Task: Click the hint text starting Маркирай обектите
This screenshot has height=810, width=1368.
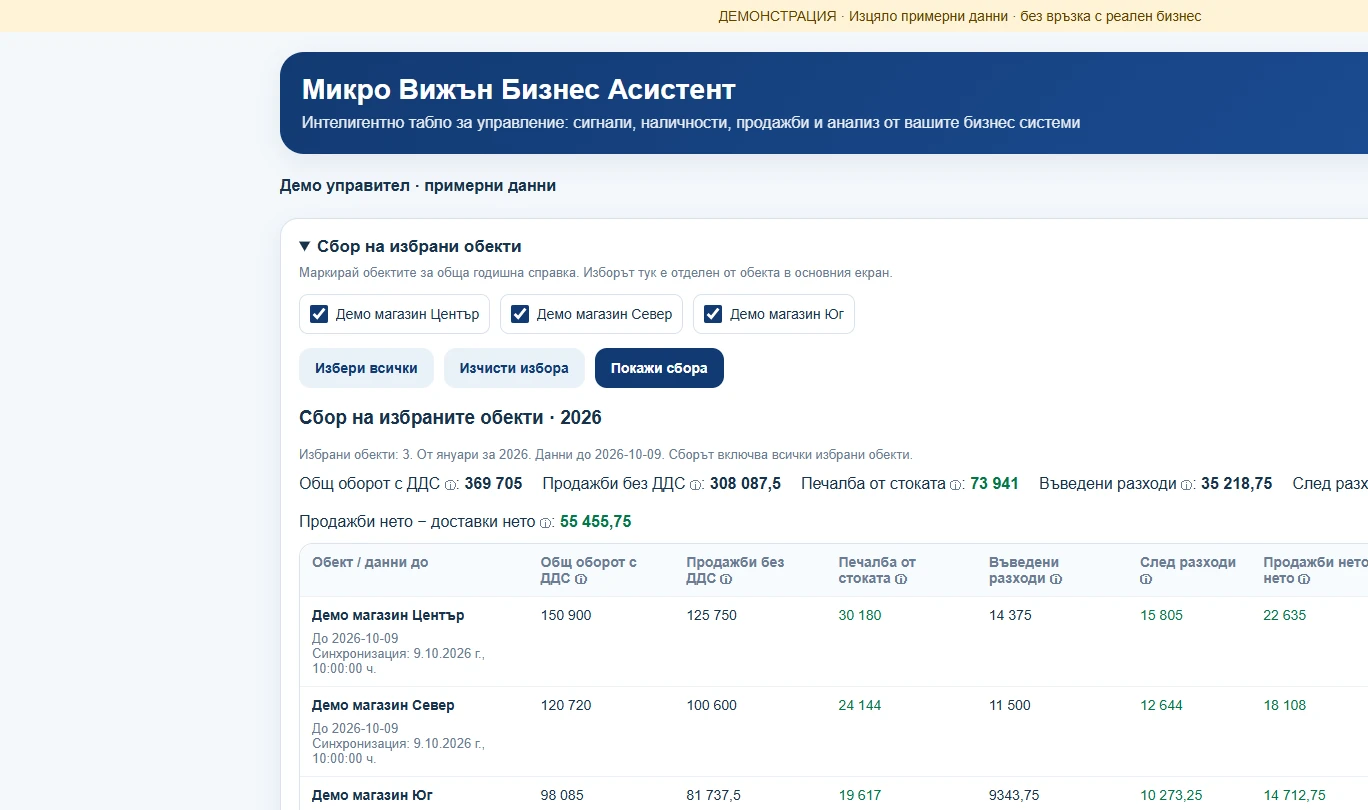Action: coord(595,272)
